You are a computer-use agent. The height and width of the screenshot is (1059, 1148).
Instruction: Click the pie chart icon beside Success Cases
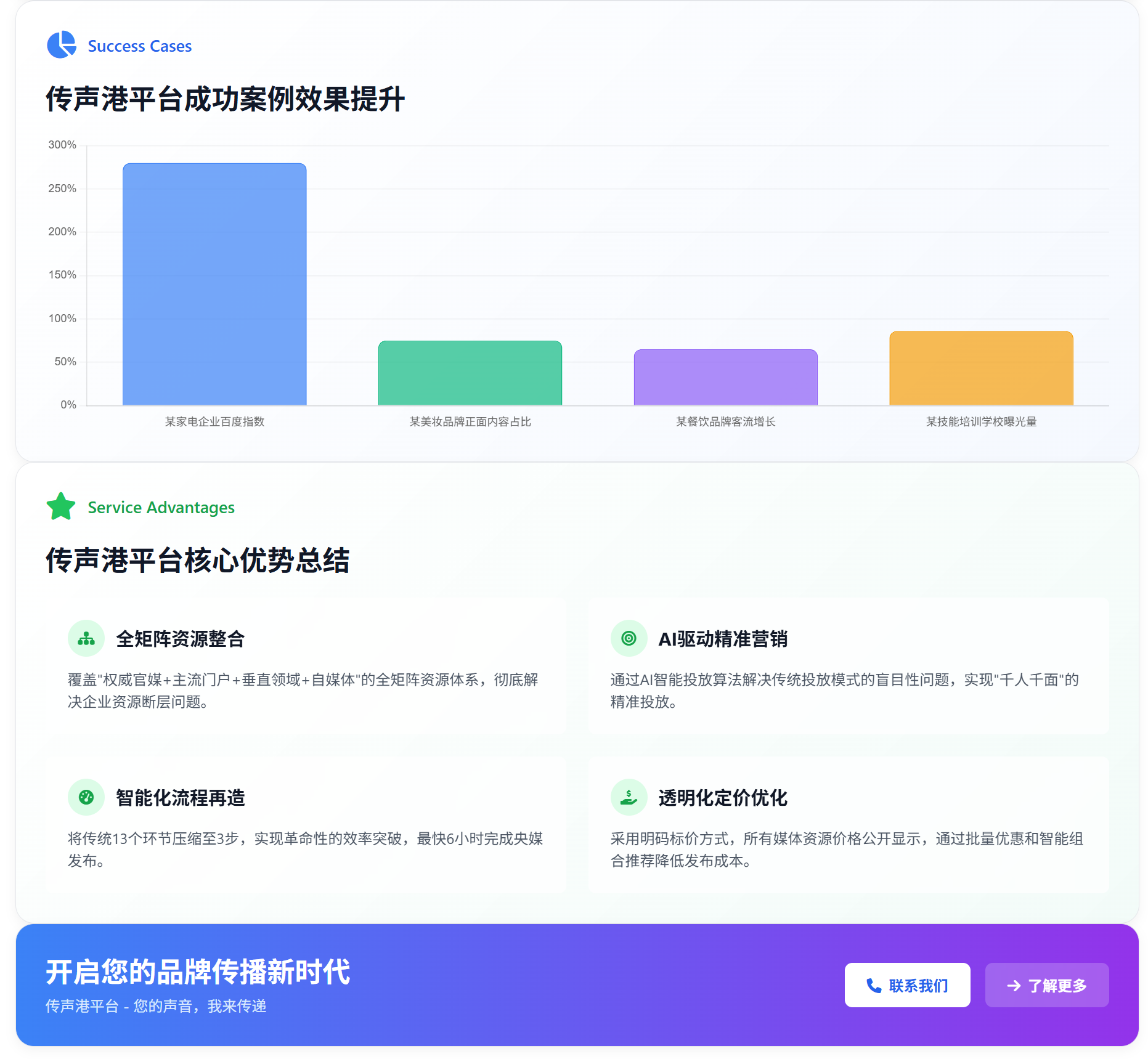click(61, 45)
